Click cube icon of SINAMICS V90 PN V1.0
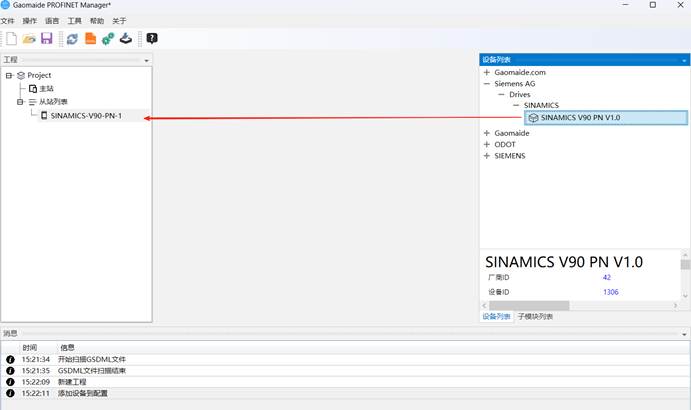691x410 pixels. 533,118
